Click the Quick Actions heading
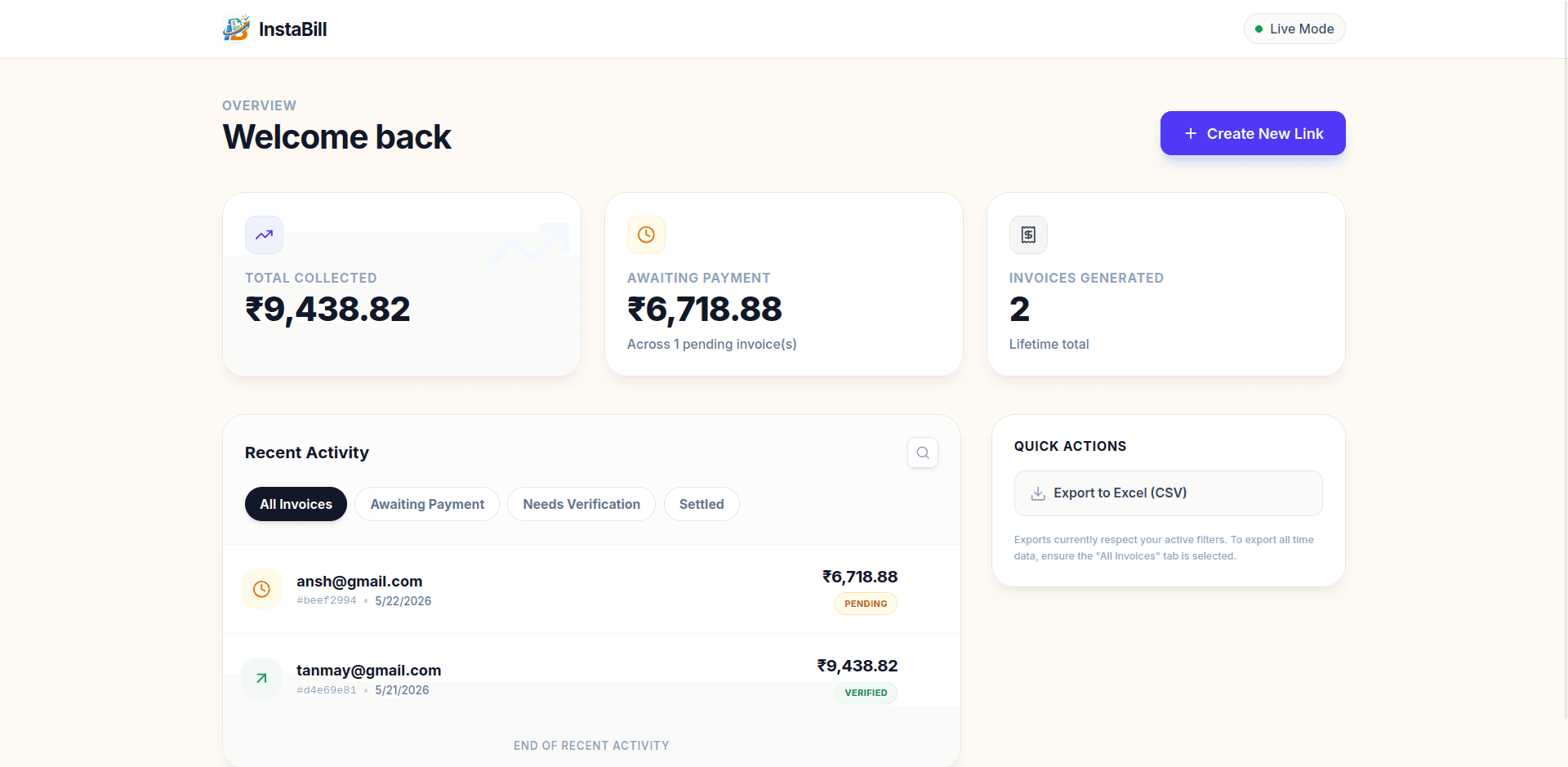This screenshot has width=1568, height=767. (x=1070, y=446)
